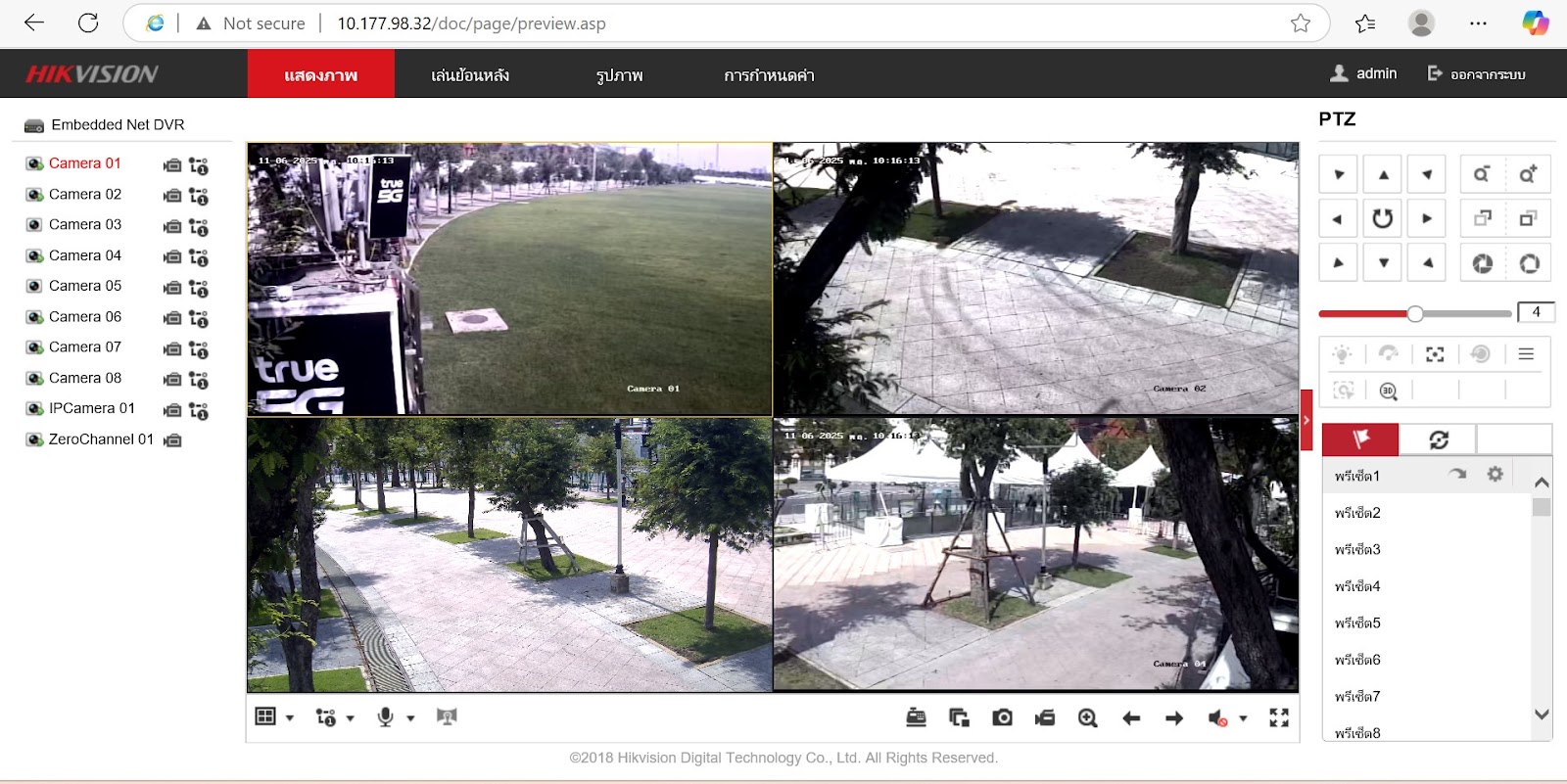Select Camera 02 in the channel list
Screen dimensions: 1567x784
tap(85, 194)
